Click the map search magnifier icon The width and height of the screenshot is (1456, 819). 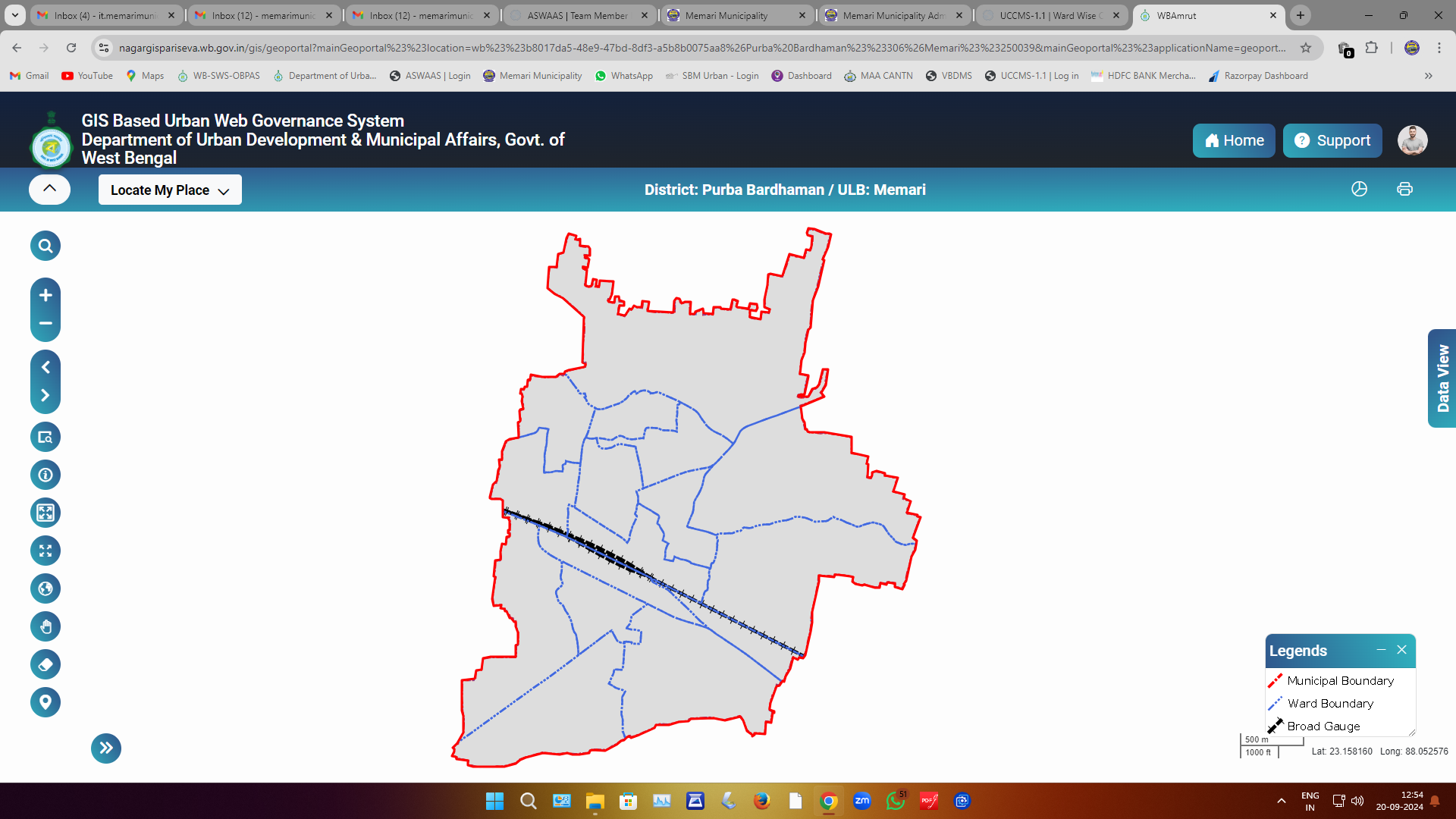(x=45, y=246)
